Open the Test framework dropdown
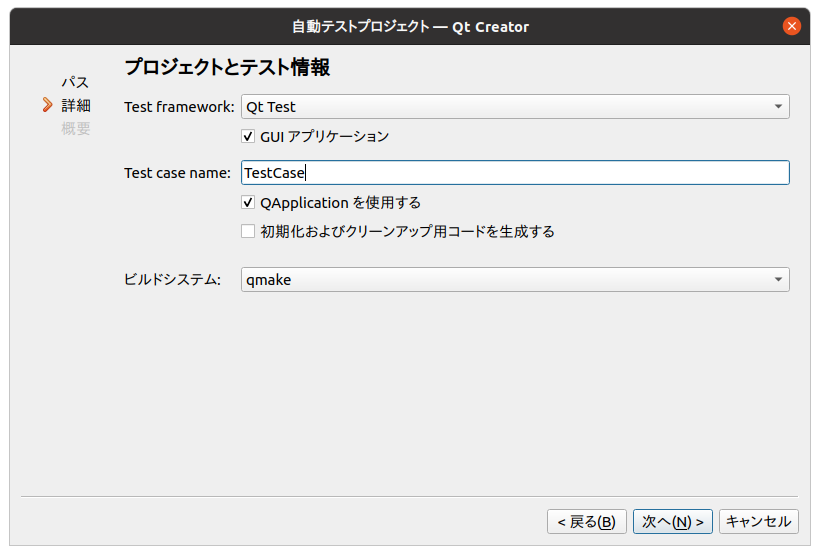This screenshot has width=820, height=555. [x=515, y=107]
